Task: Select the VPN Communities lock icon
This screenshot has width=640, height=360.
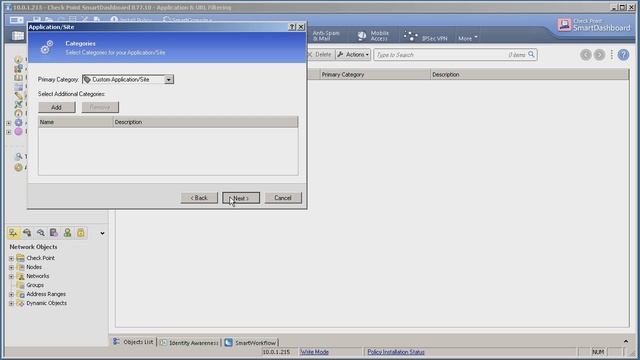Action: [81, 233]
